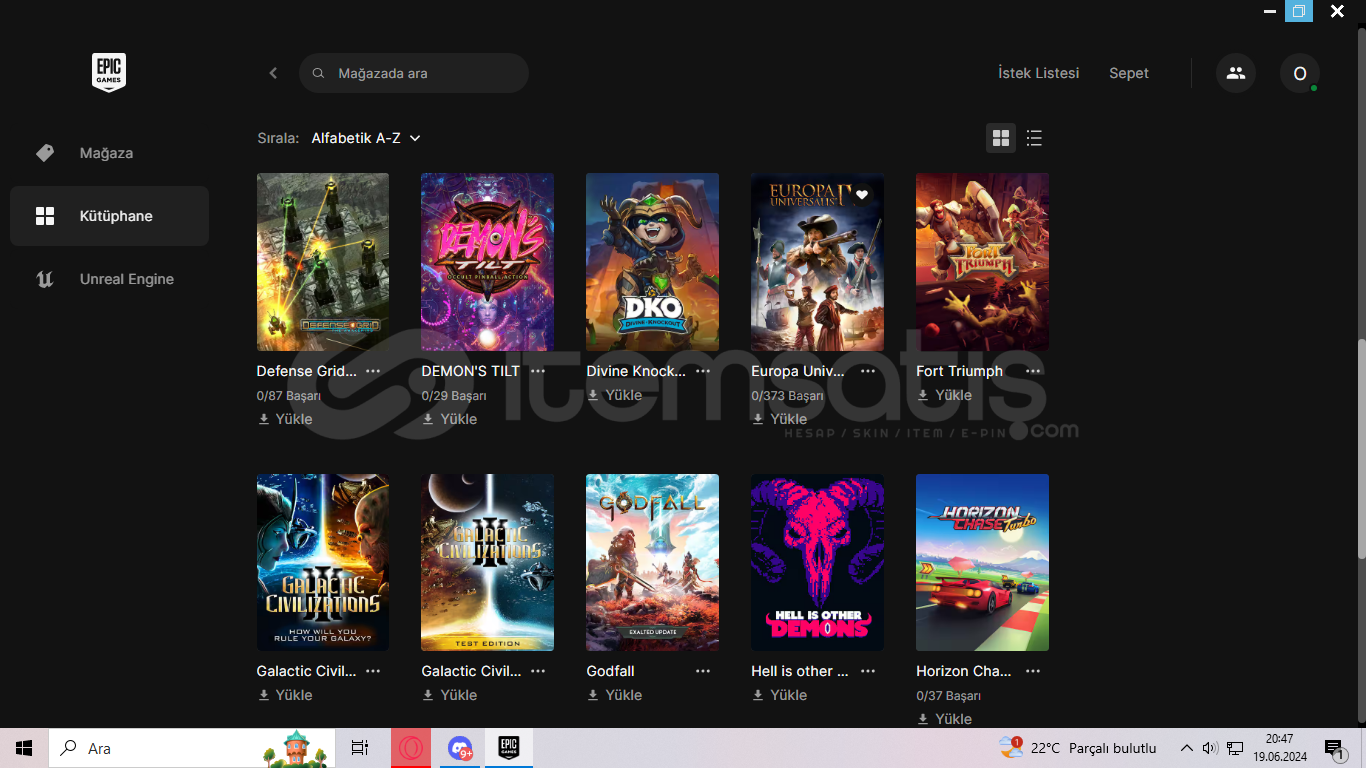Click the 0/87 Başarı achievements text
Viewport: 1366px width, 768px height.
[x=289, y=396]
